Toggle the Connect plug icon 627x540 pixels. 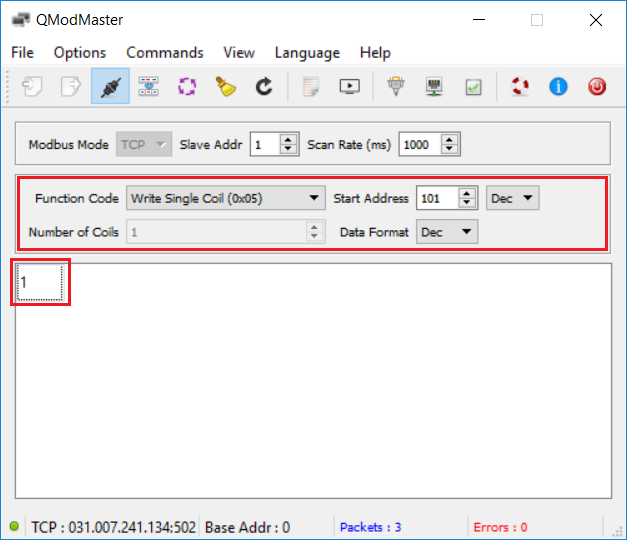point(110,86)
